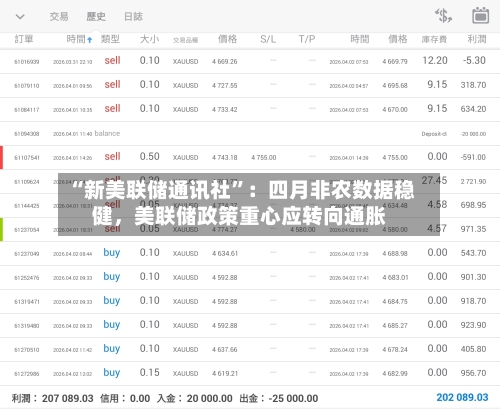Select order 61319471 row
The width and height of the screenshot is (500, 410).
point(250,301)
